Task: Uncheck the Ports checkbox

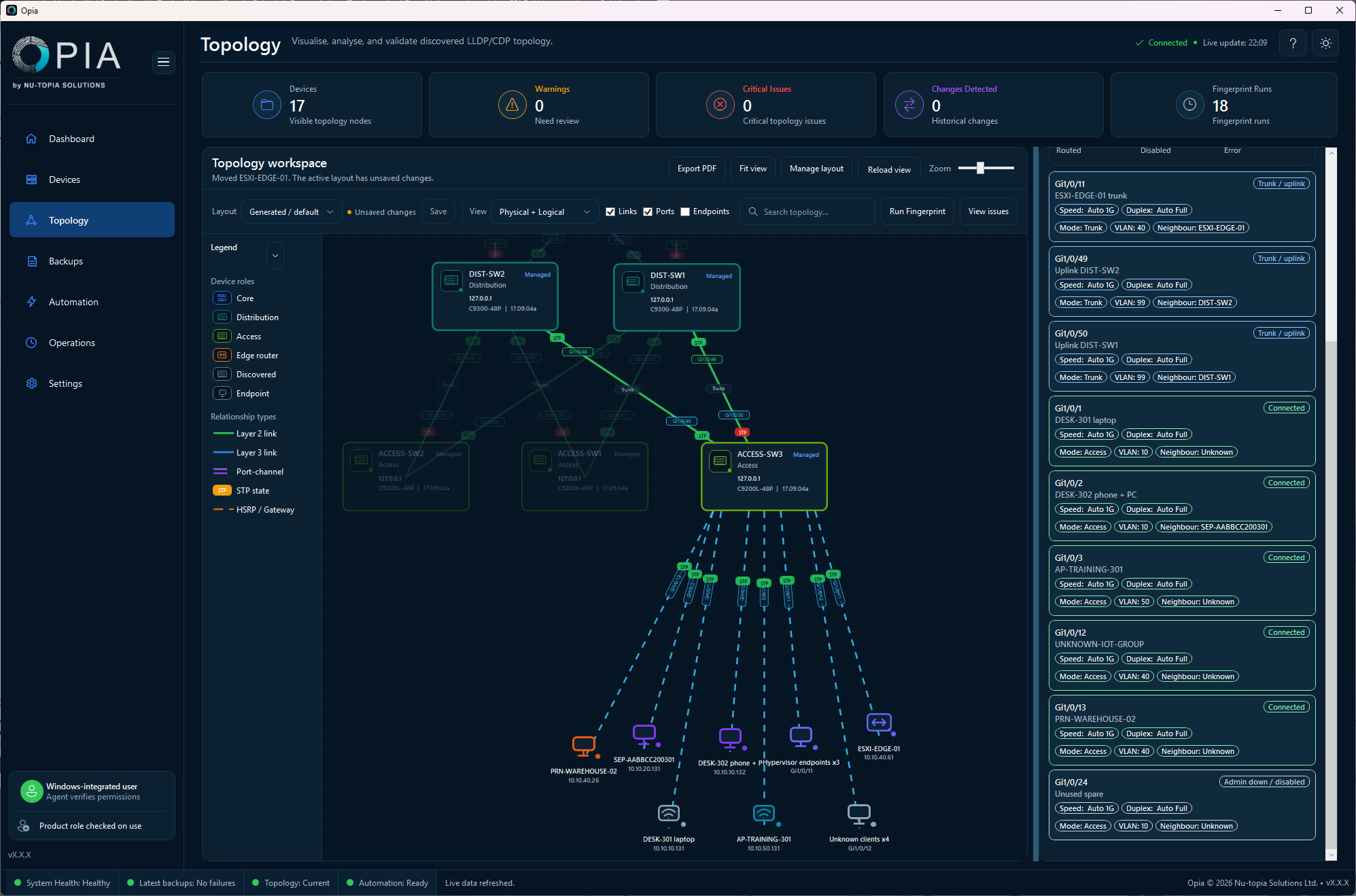Action: point(648,211)
